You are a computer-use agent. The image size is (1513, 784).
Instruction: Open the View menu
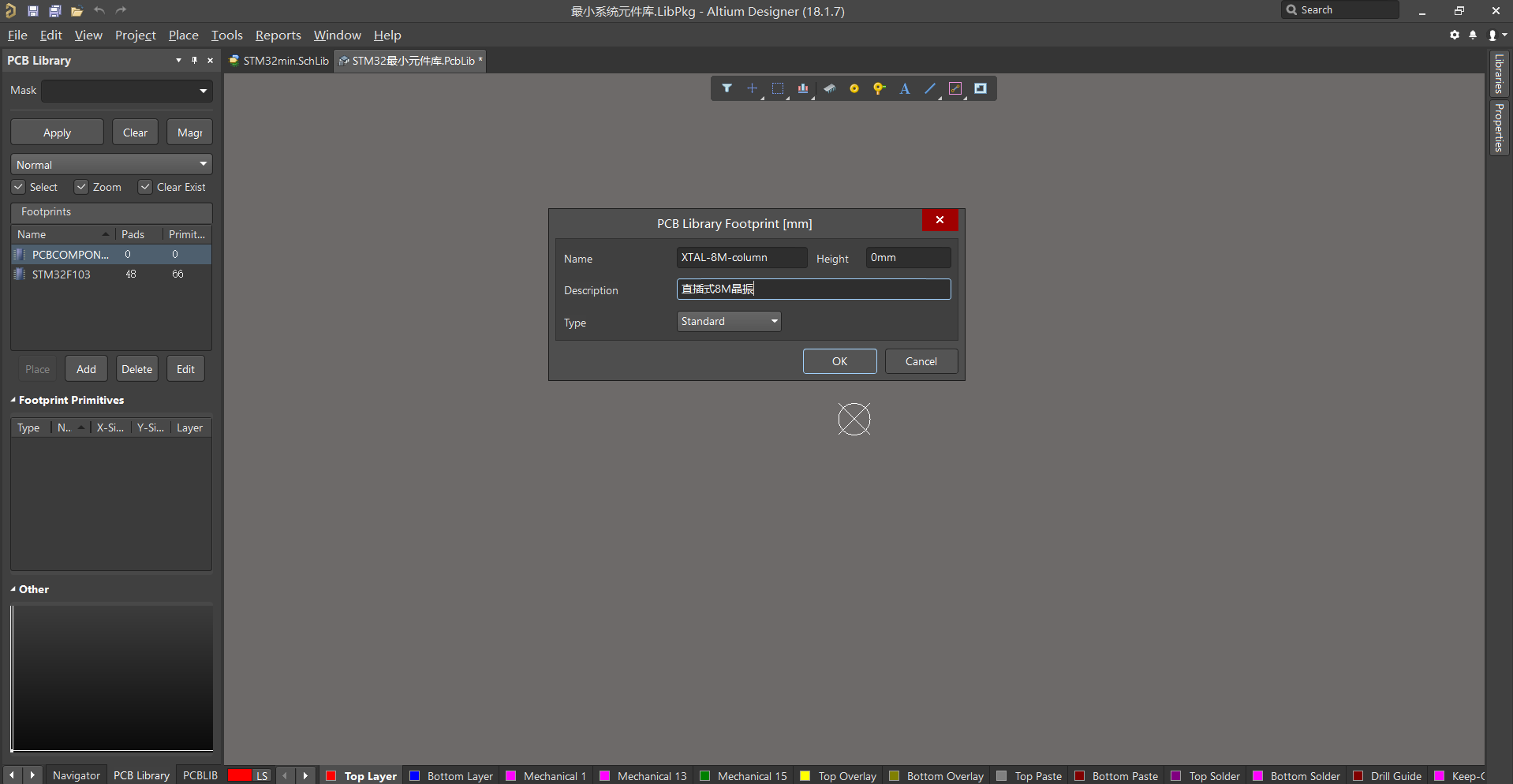[88, 35]
